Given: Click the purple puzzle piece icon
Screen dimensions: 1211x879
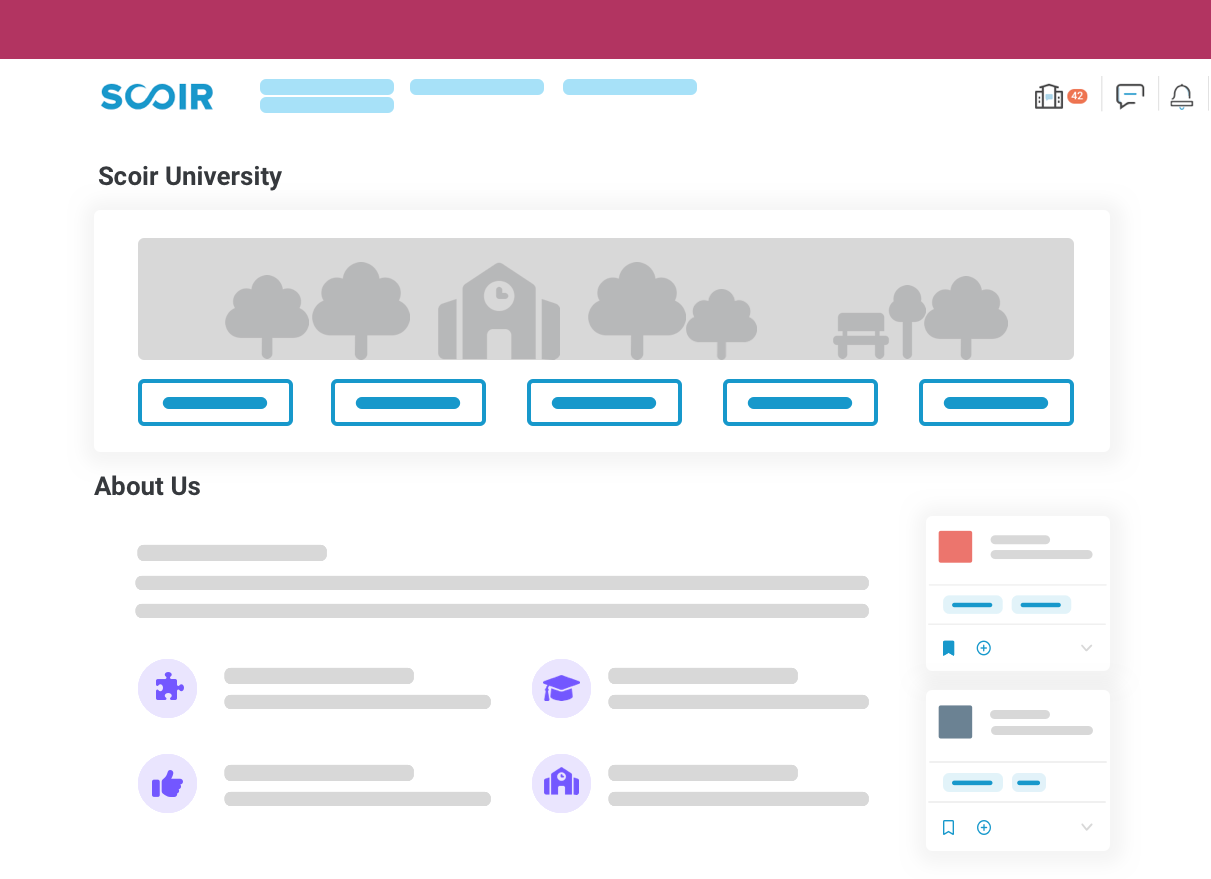Looking at the screenshot, I should tap(168, 688).
